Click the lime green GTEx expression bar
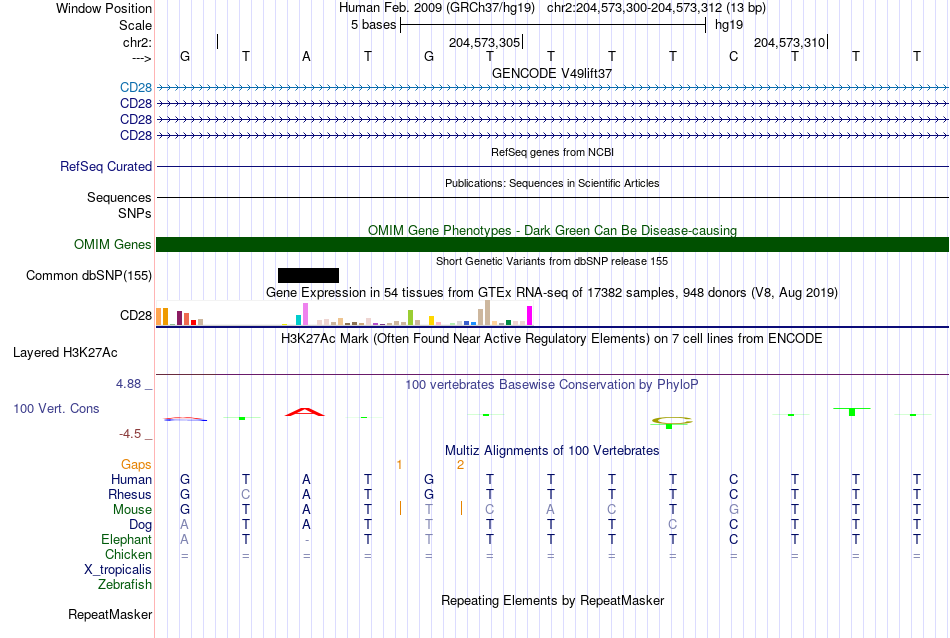950x638 pixels. click(x=410, y=317)
